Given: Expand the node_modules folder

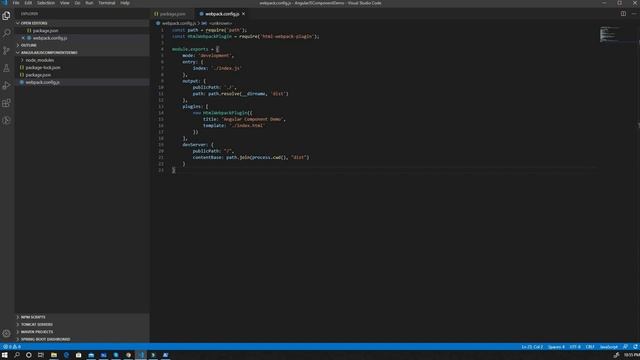Looking at the screenshot, I should click(82, 60).
